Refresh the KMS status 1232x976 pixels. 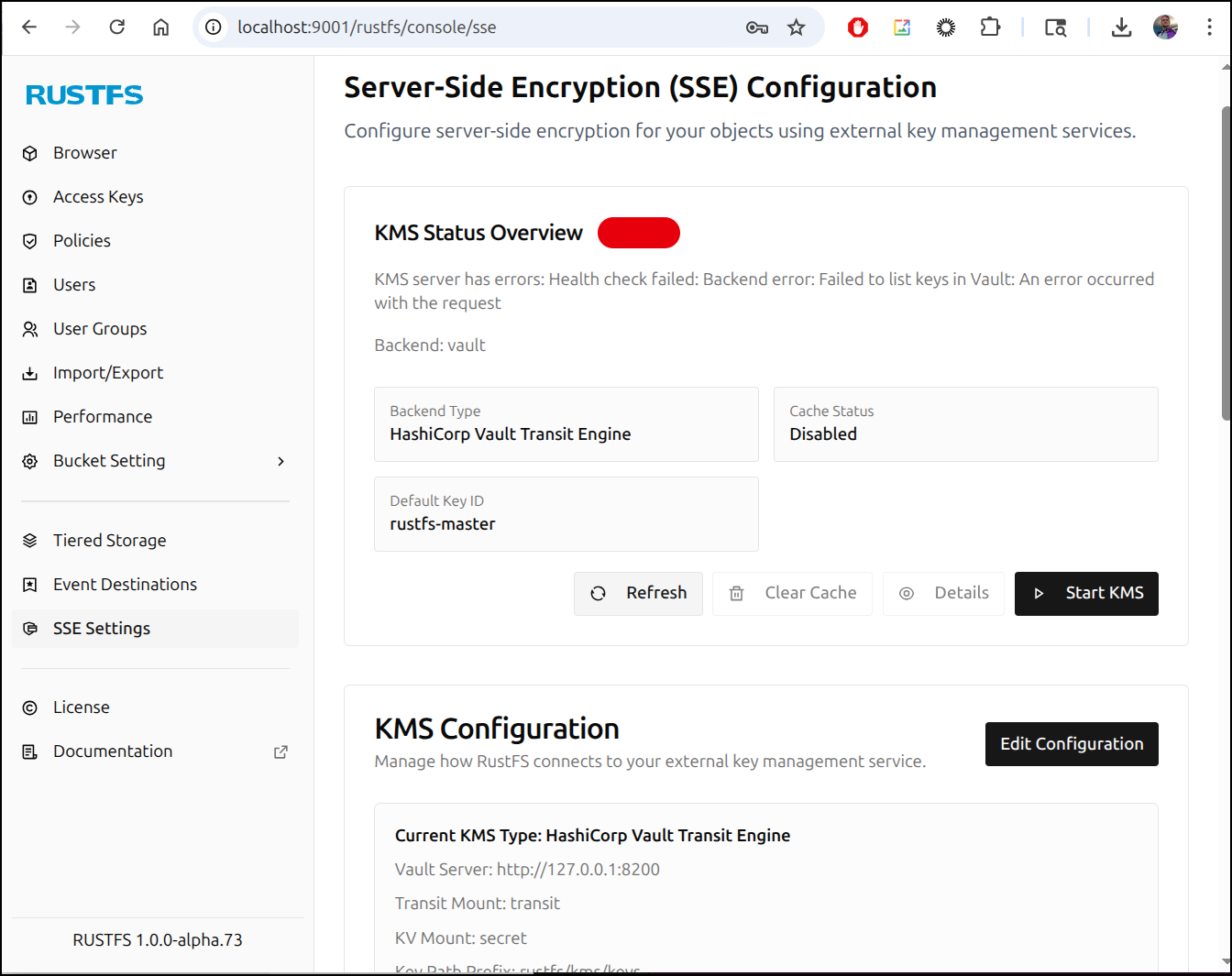(x=638, y=594)
